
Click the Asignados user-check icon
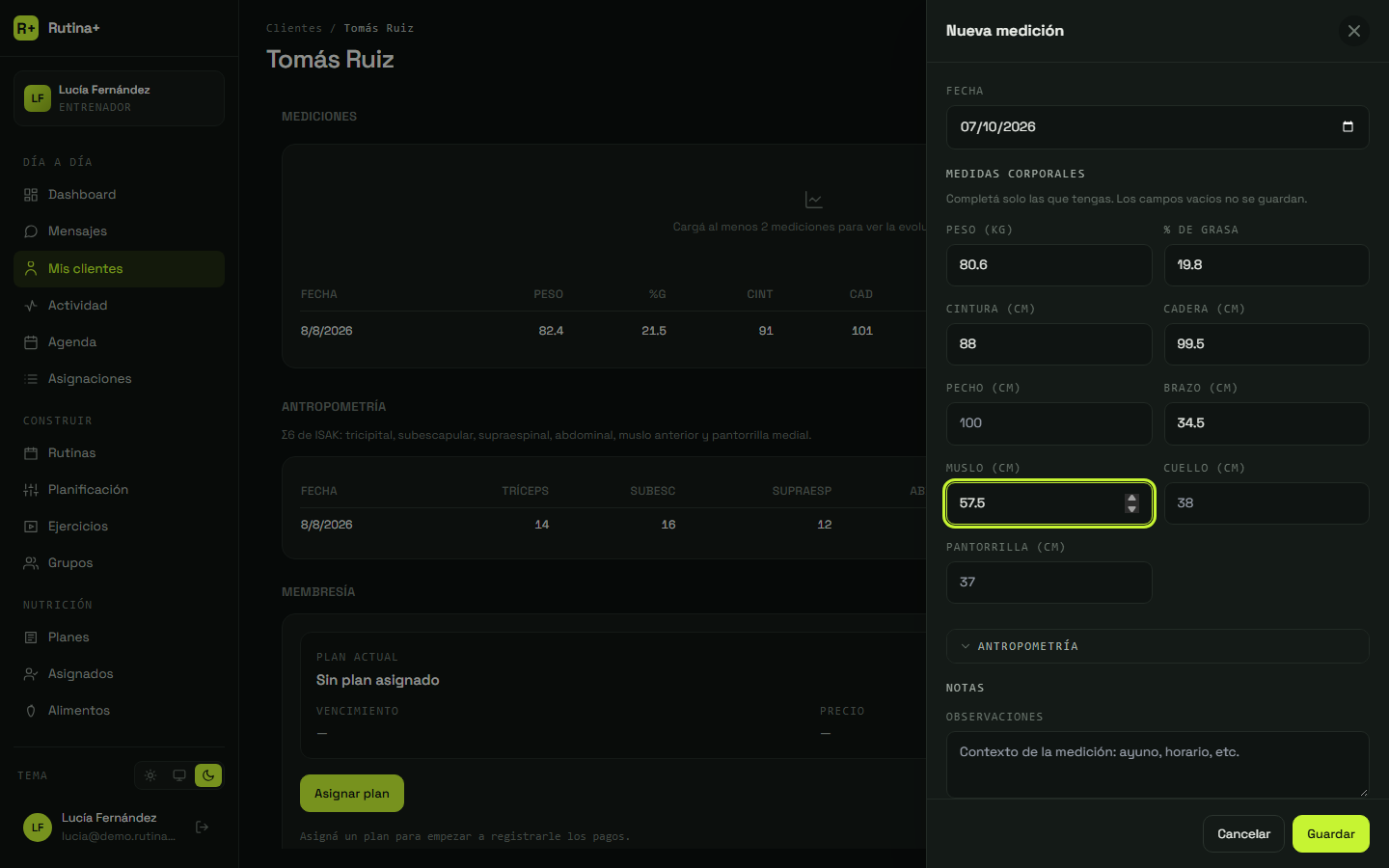(31, 674)
